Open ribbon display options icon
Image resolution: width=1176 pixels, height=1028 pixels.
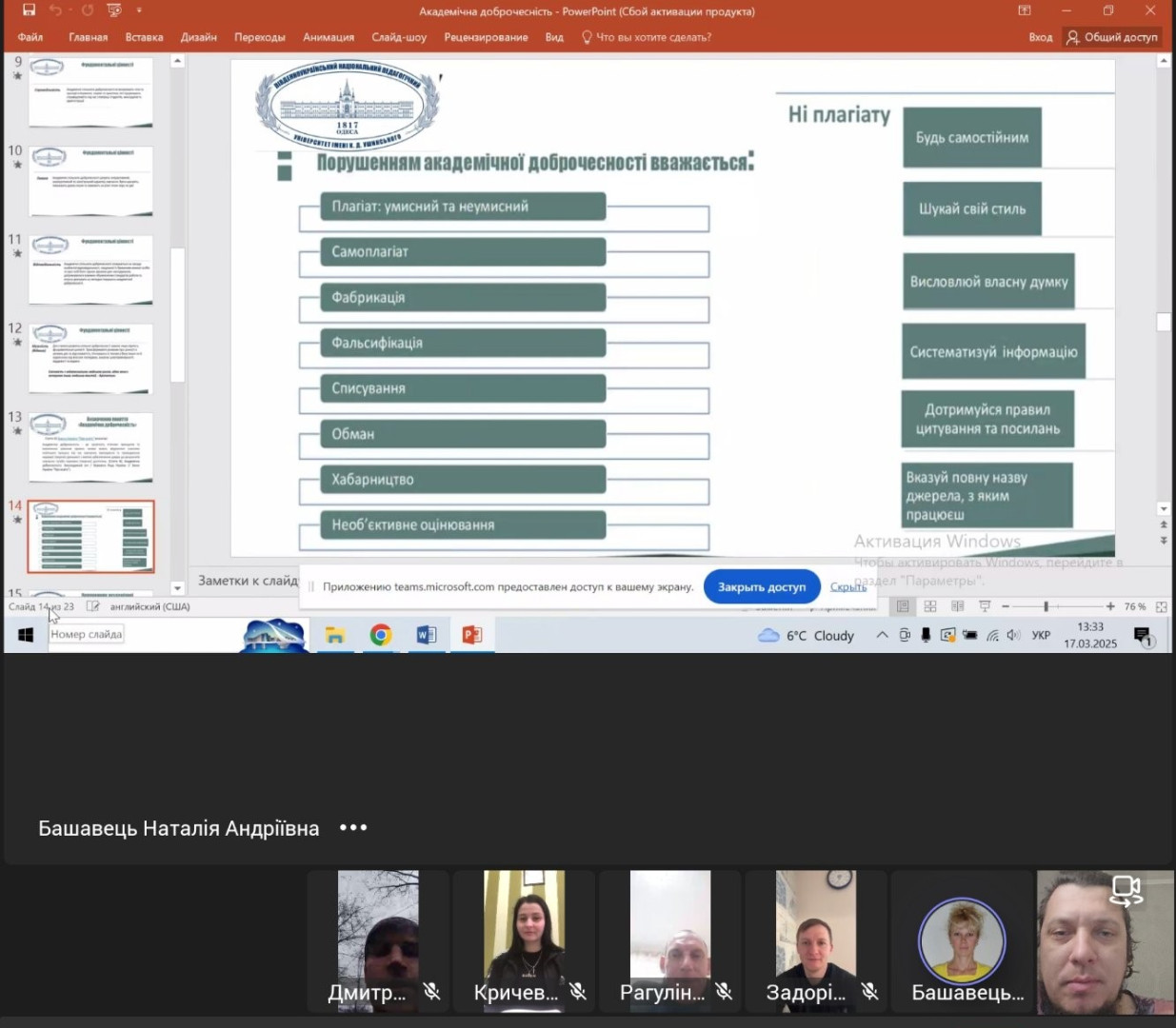point(1025,10)
